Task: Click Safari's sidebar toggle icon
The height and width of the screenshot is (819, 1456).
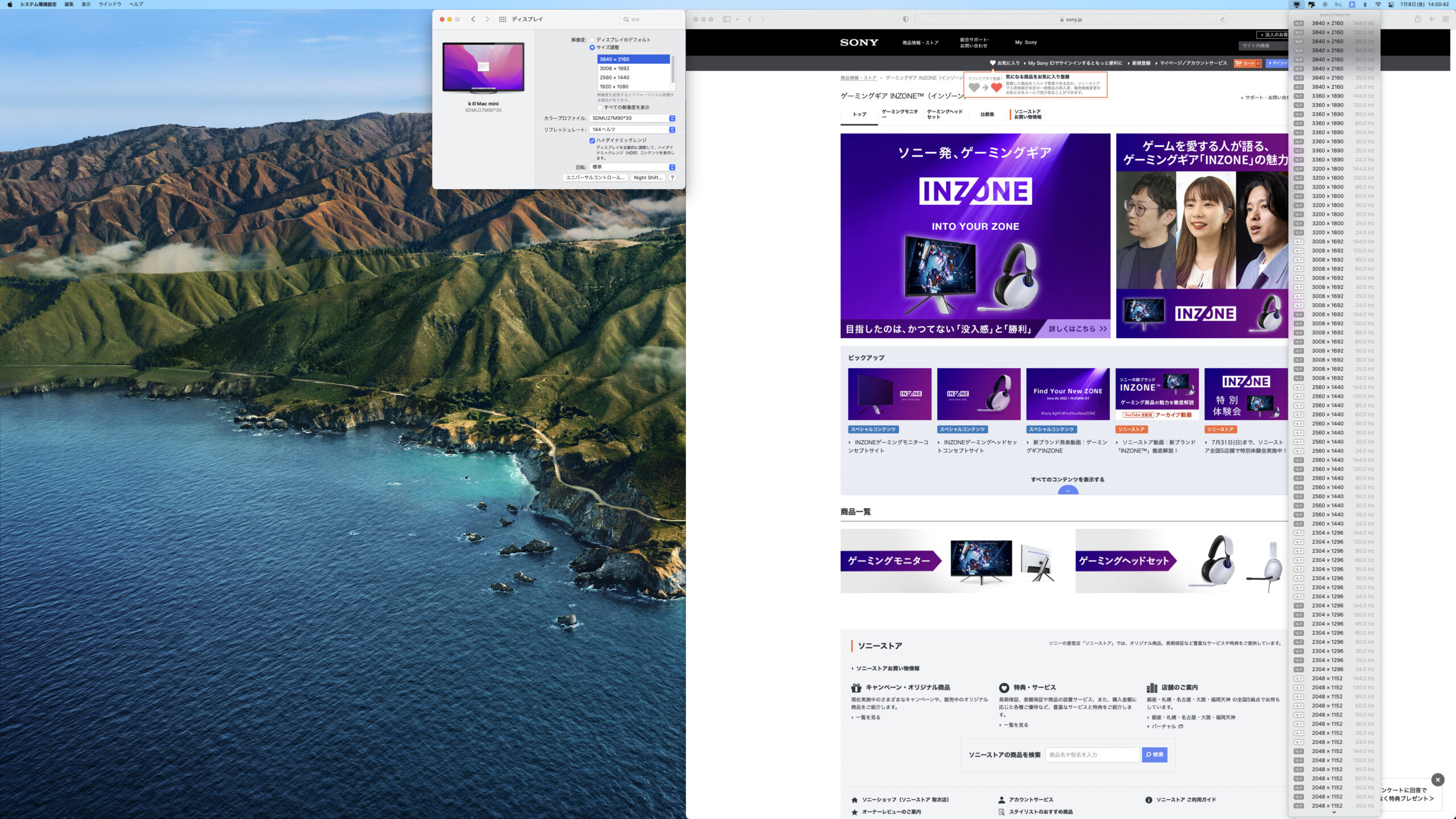Action: point(726,19)
